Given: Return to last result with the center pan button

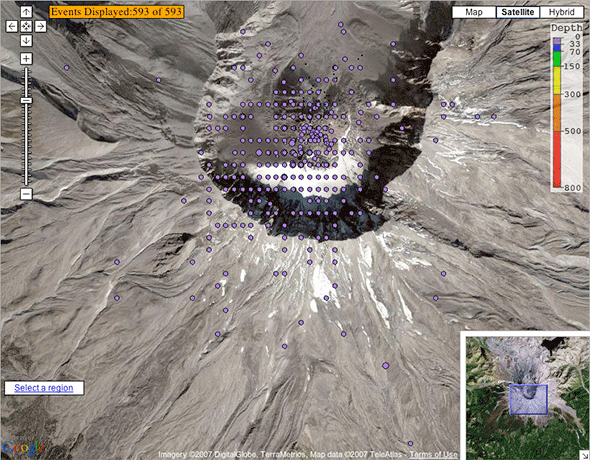Looking at the screenshot, I should pos(26,26).
